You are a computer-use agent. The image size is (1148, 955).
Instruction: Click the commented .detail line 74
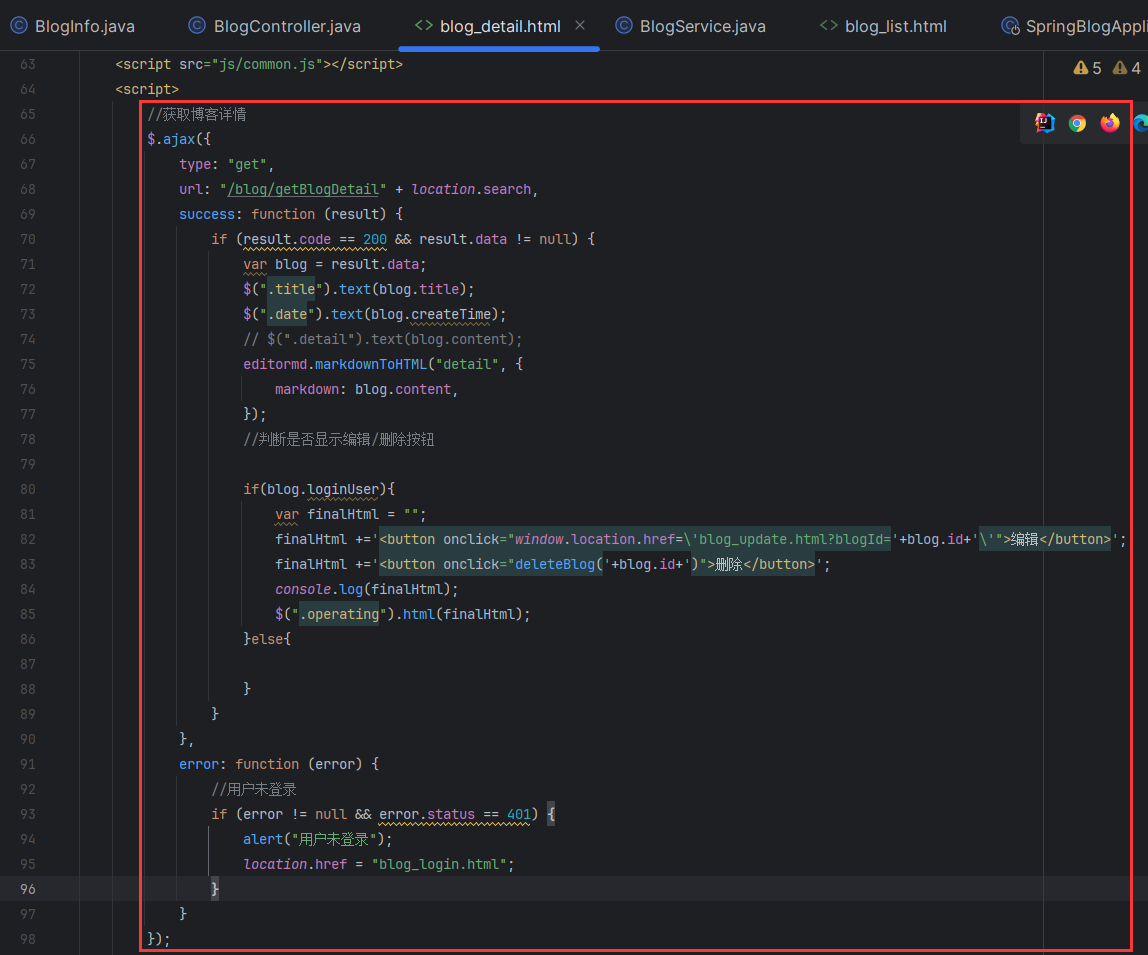coord(383,339)
